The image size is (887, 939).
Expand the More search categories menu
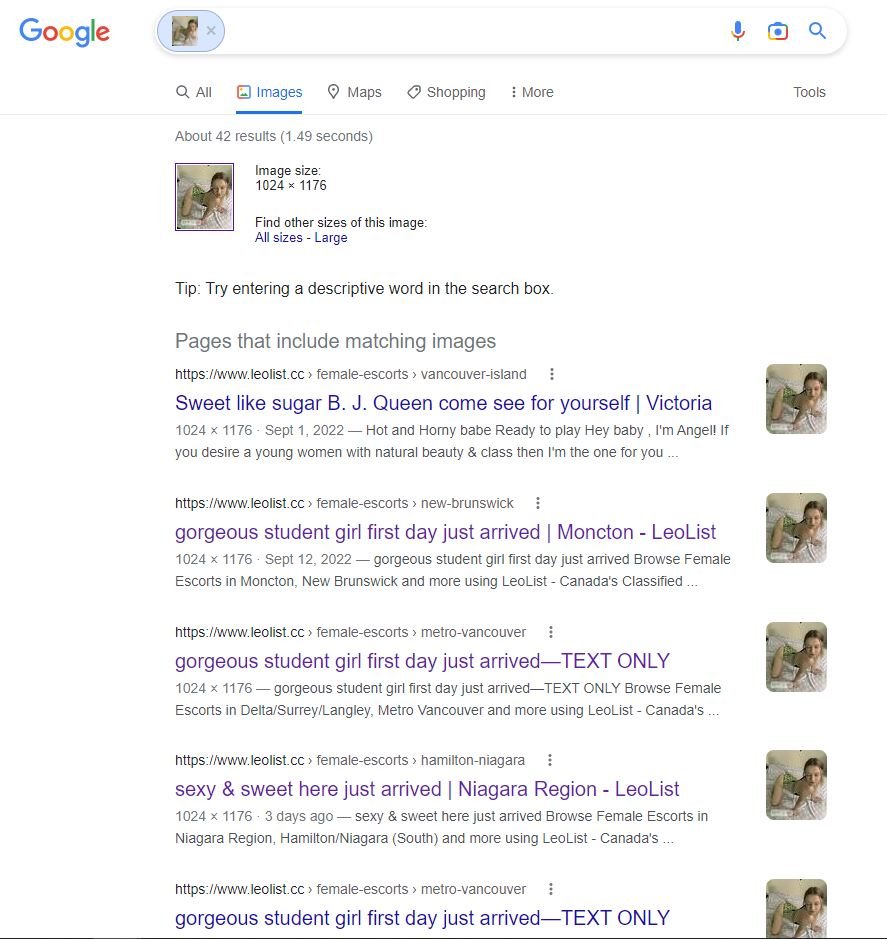(x=531, y=92)
